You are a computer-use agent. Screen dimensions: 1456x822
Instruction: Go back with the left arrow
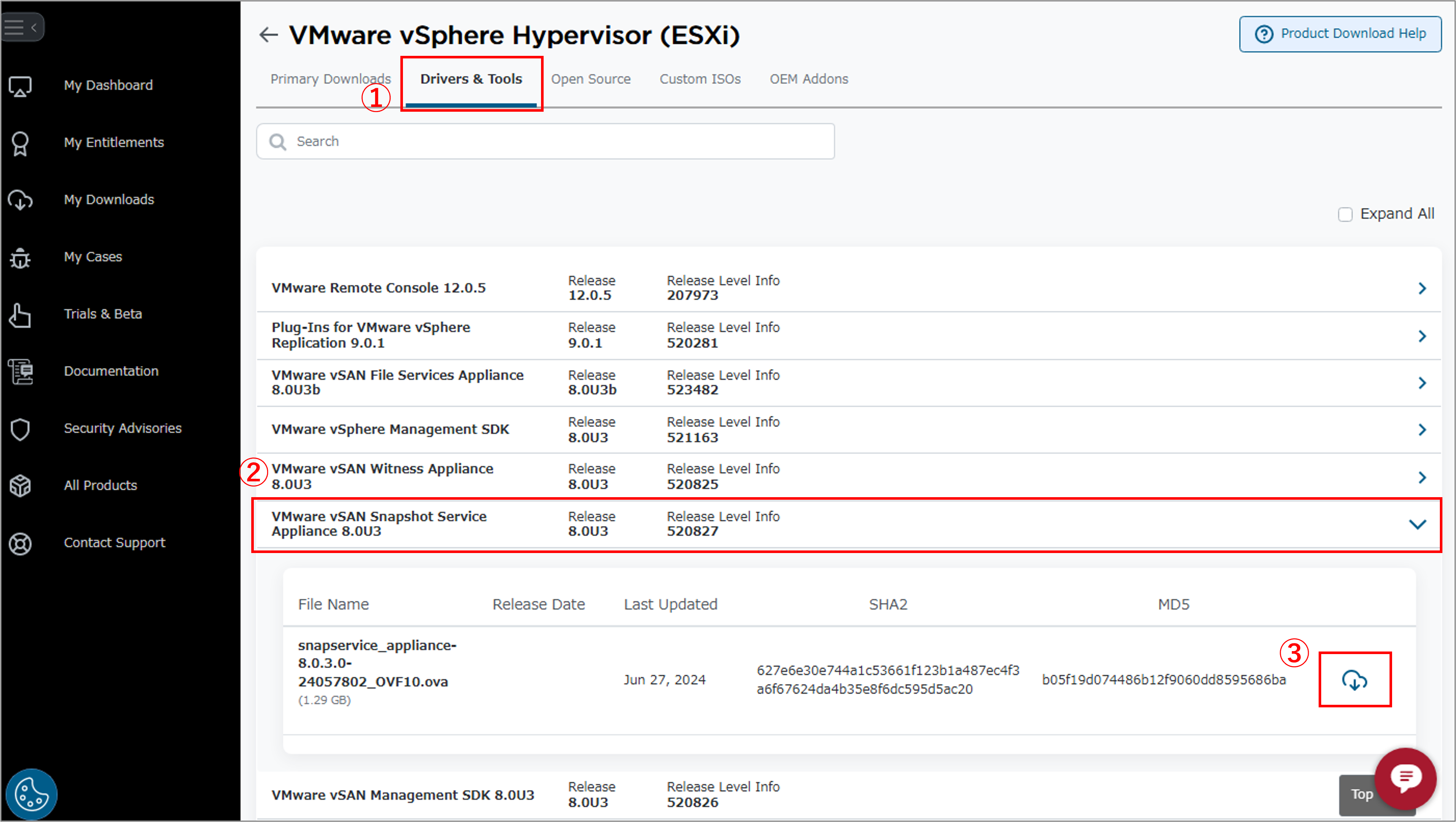tap(269, 35)
